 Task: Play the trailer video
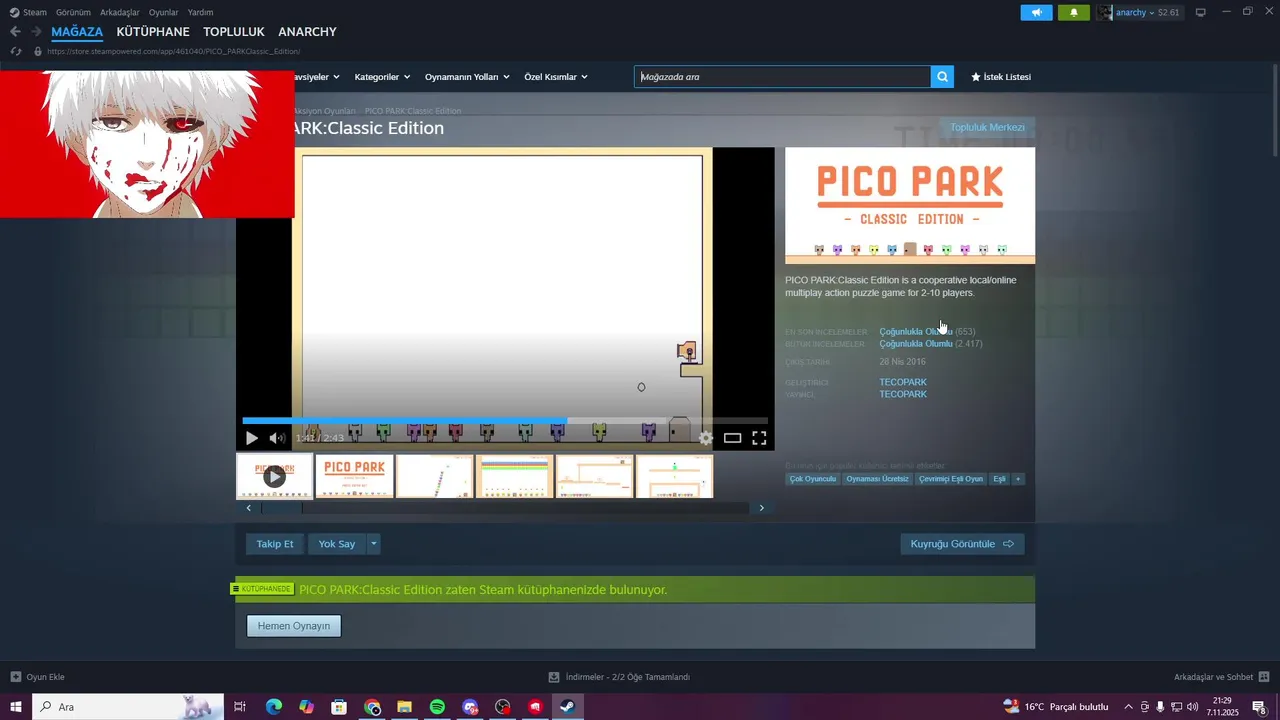point(252,438)
